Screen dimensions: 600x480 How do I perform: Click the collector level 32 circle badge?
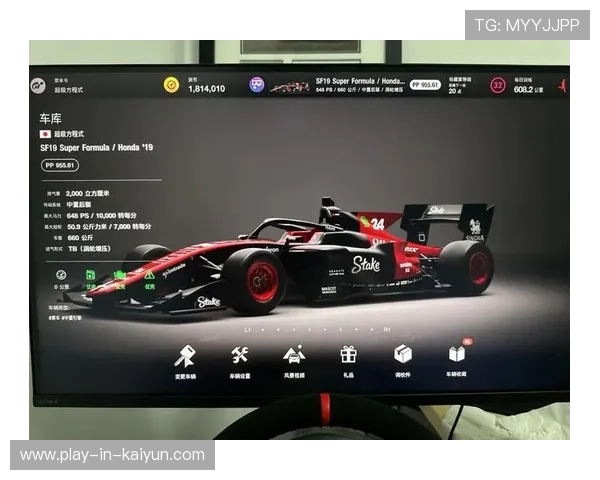[497, 85]
